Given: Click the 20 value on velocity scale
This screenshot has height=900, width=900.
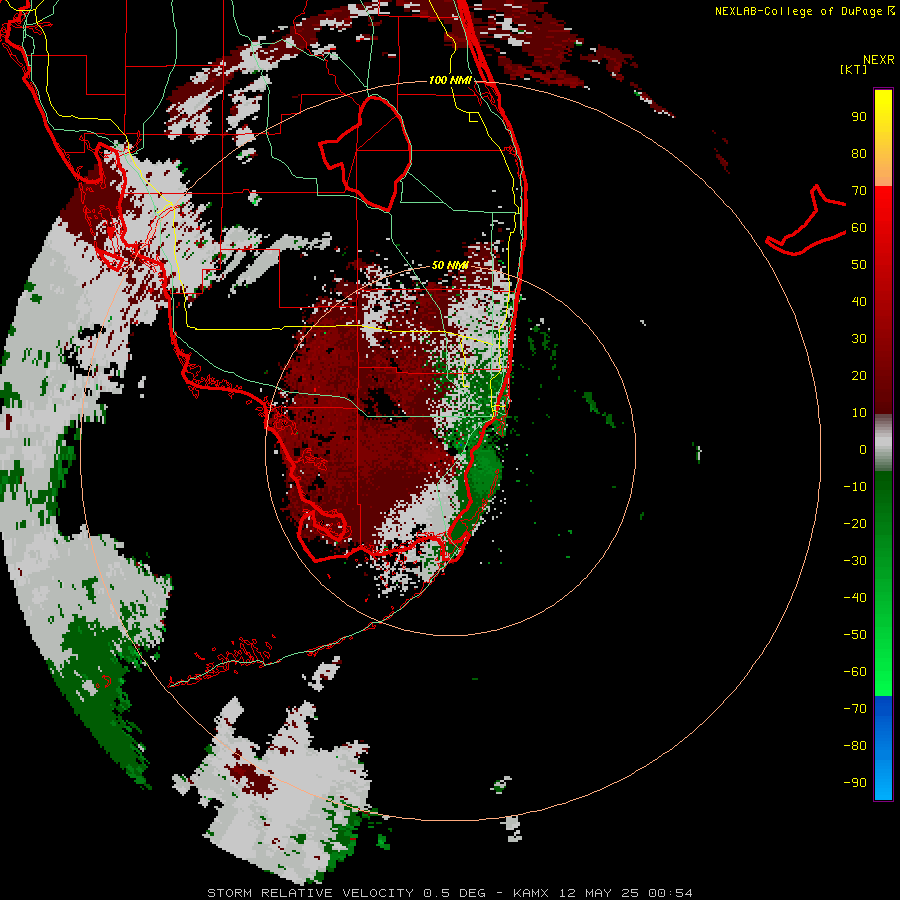Looking at the screenshot, I should 859,375.
